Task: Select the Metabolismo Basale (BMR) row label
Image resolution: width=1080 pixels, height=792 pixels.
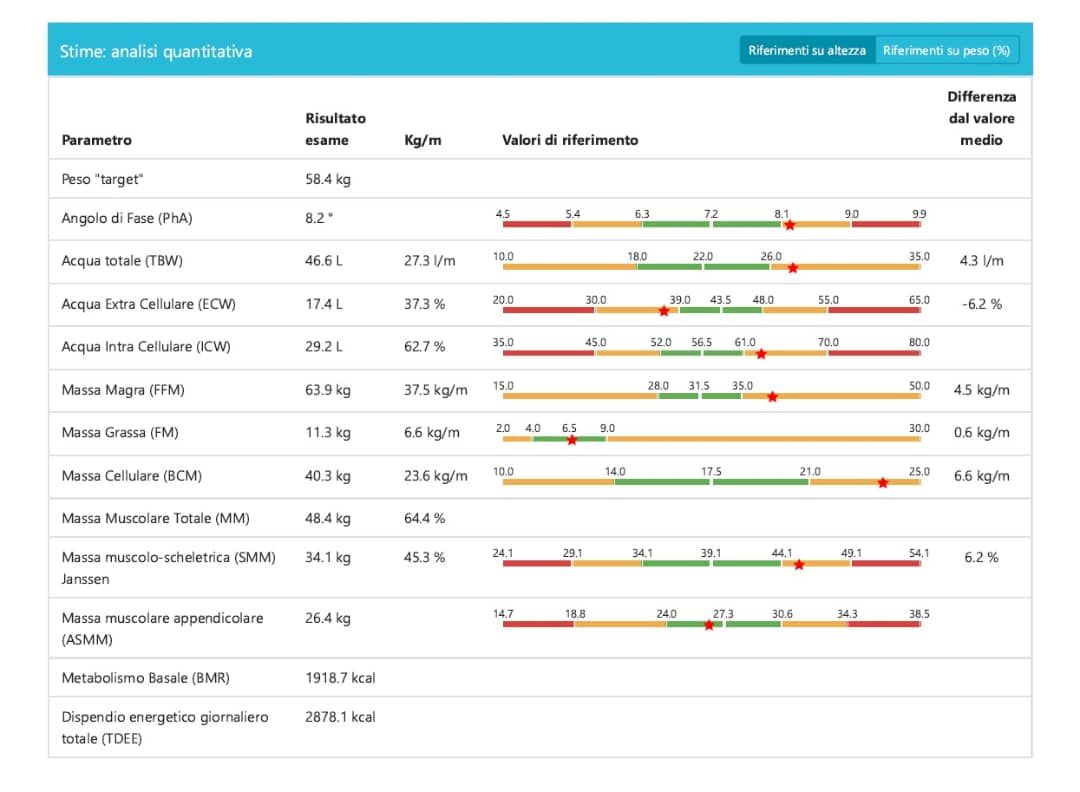Action: [x=145, y=678]
